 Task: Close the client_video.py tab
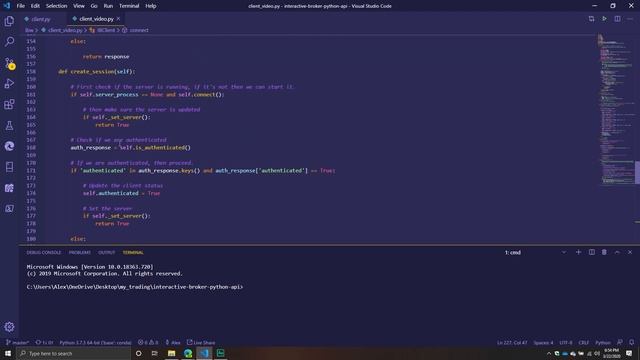click(x=118, y=19)
